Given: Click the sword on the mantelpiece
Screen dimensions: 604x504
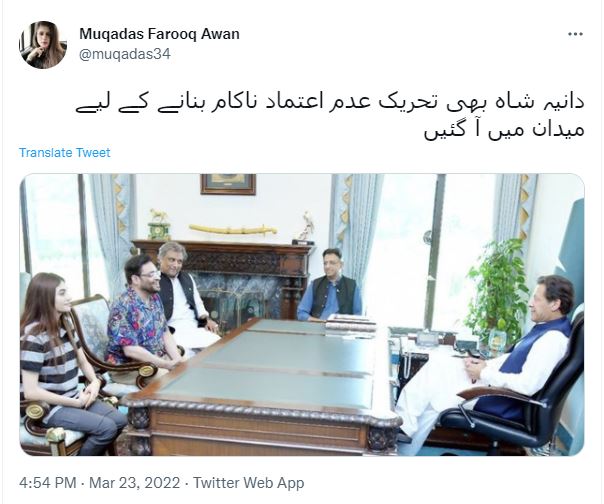Looking at the screenshot, I should [x=233, y=229].
